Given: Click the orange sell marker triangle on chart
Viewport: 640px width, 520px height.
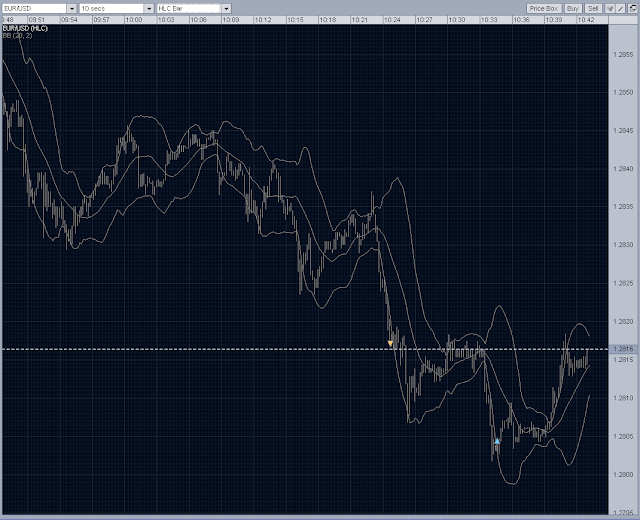Looking at the screenshot, I should click(390, 344).
